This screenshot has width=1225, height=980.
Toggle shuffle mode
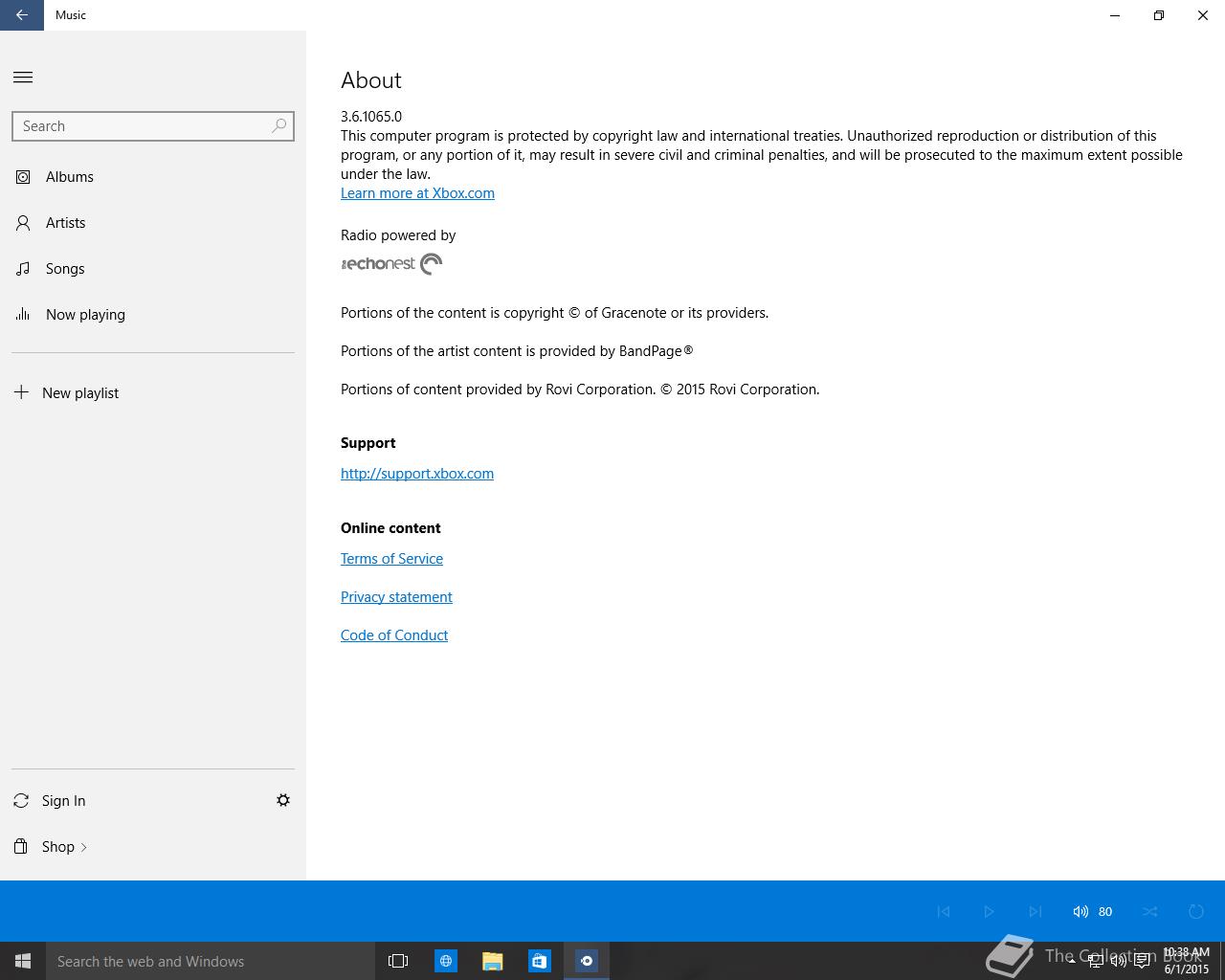pos(1149,911)
